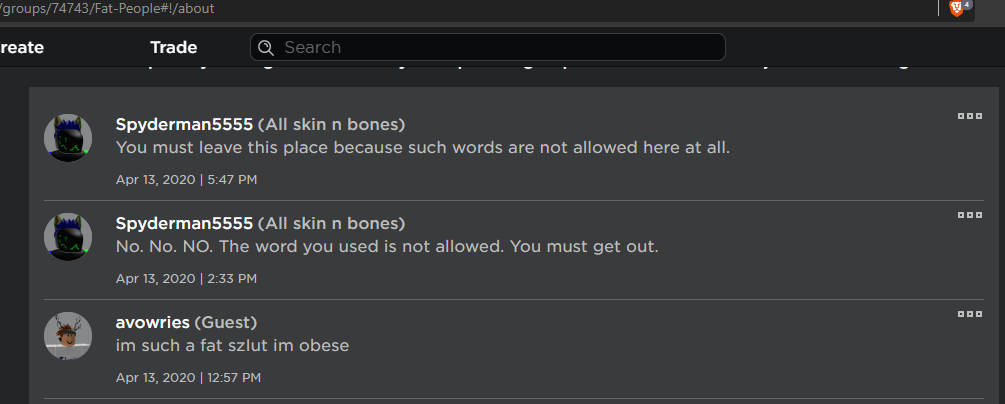Click the "(All skin n bones)" label on the 5:47 PM post
The width and height of the screenshot is (1005, 404).
tap(331, 124)
